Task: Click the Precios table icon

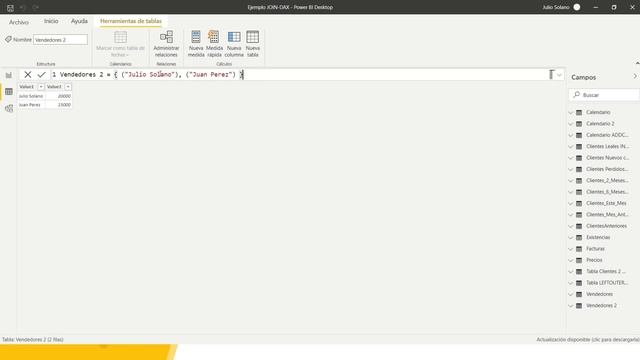Action: point(579,260)
